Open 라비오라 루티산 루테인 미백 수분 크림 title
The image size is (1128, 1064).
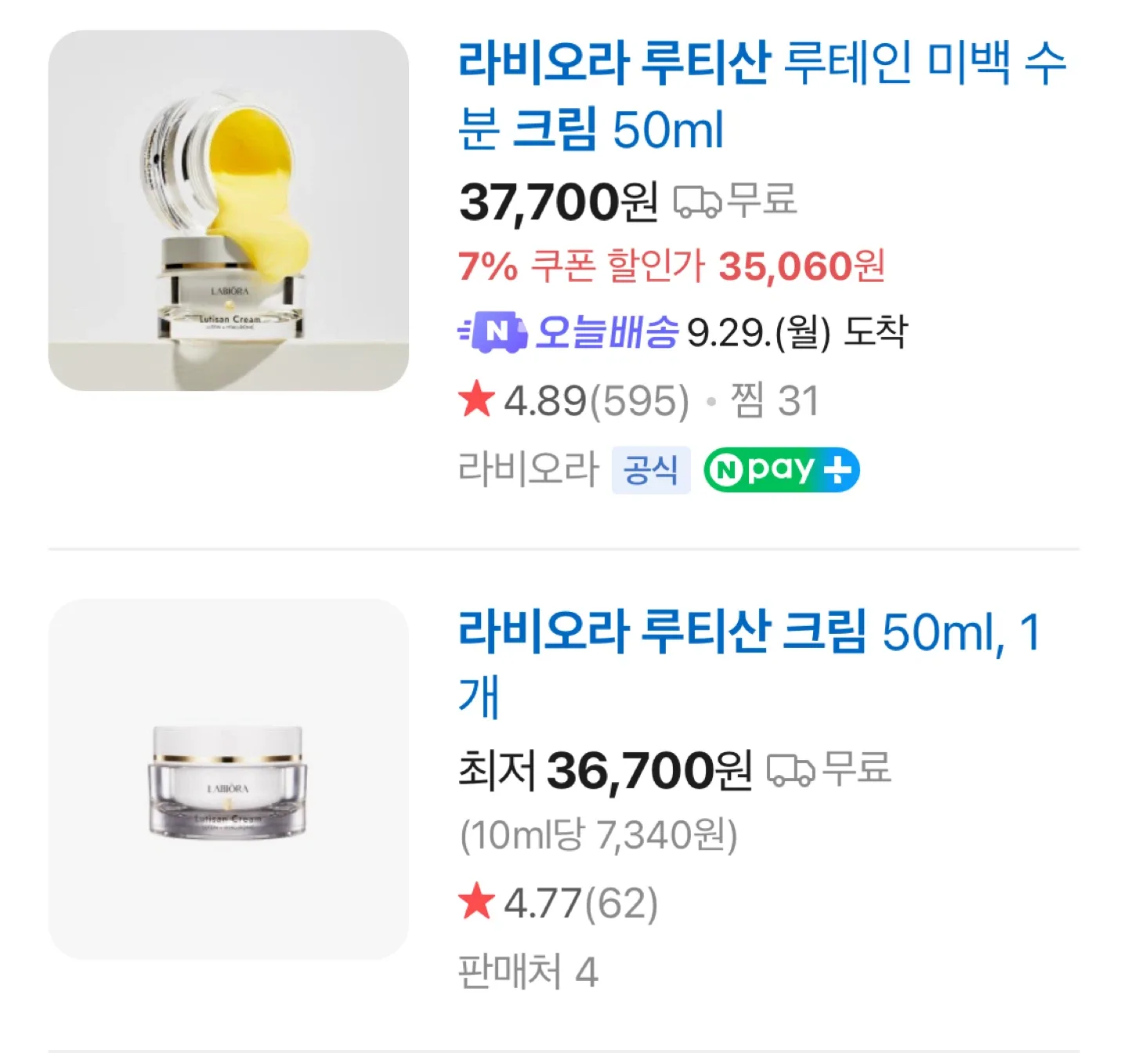coord(761,96)
